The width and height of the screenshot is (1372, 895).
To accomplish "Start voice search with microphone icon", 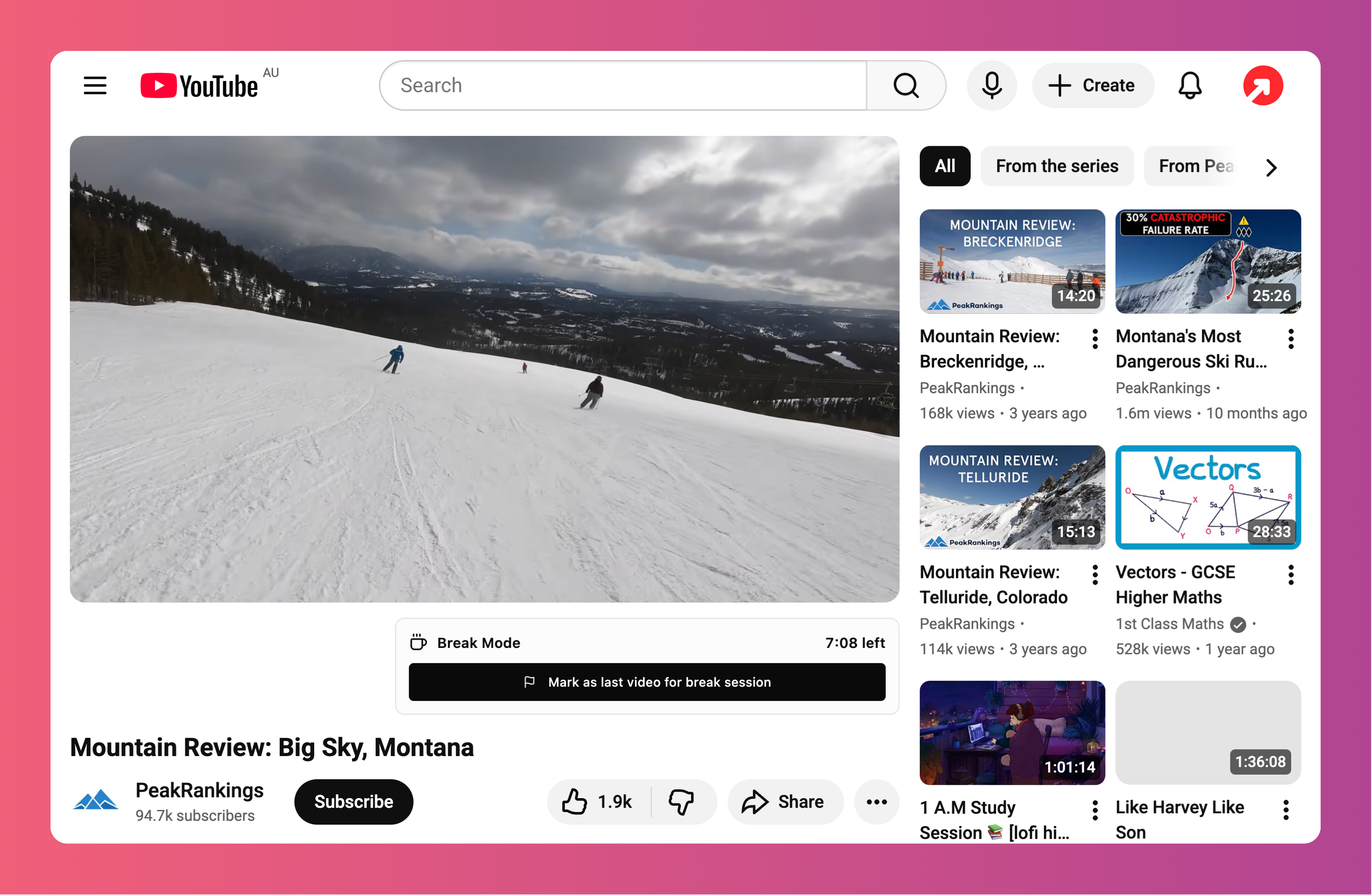I will (x=992, y=85).
